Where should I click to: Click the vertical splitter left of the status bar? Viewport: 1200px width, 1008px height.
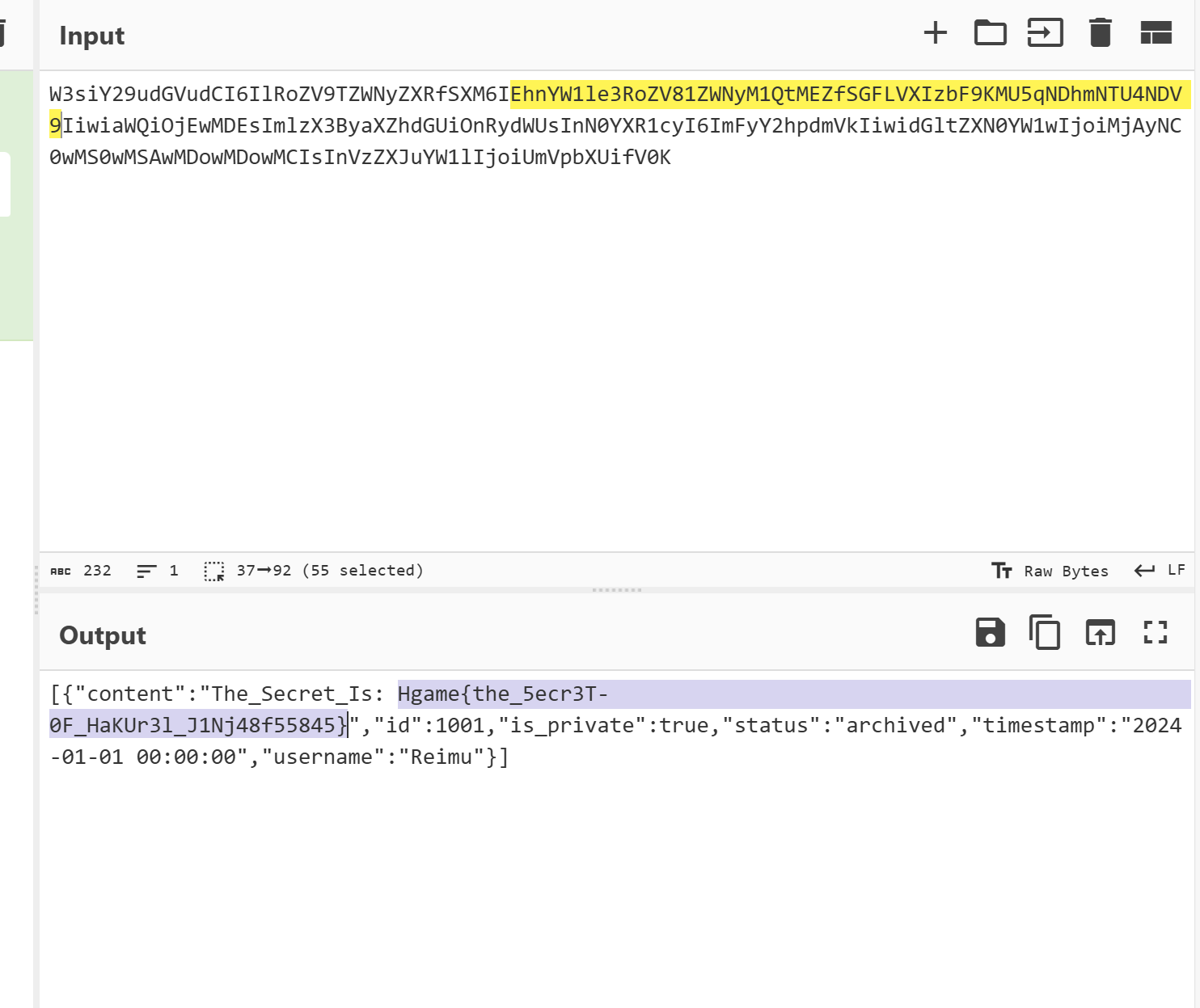pyautogui.click(x=36, y=590)
